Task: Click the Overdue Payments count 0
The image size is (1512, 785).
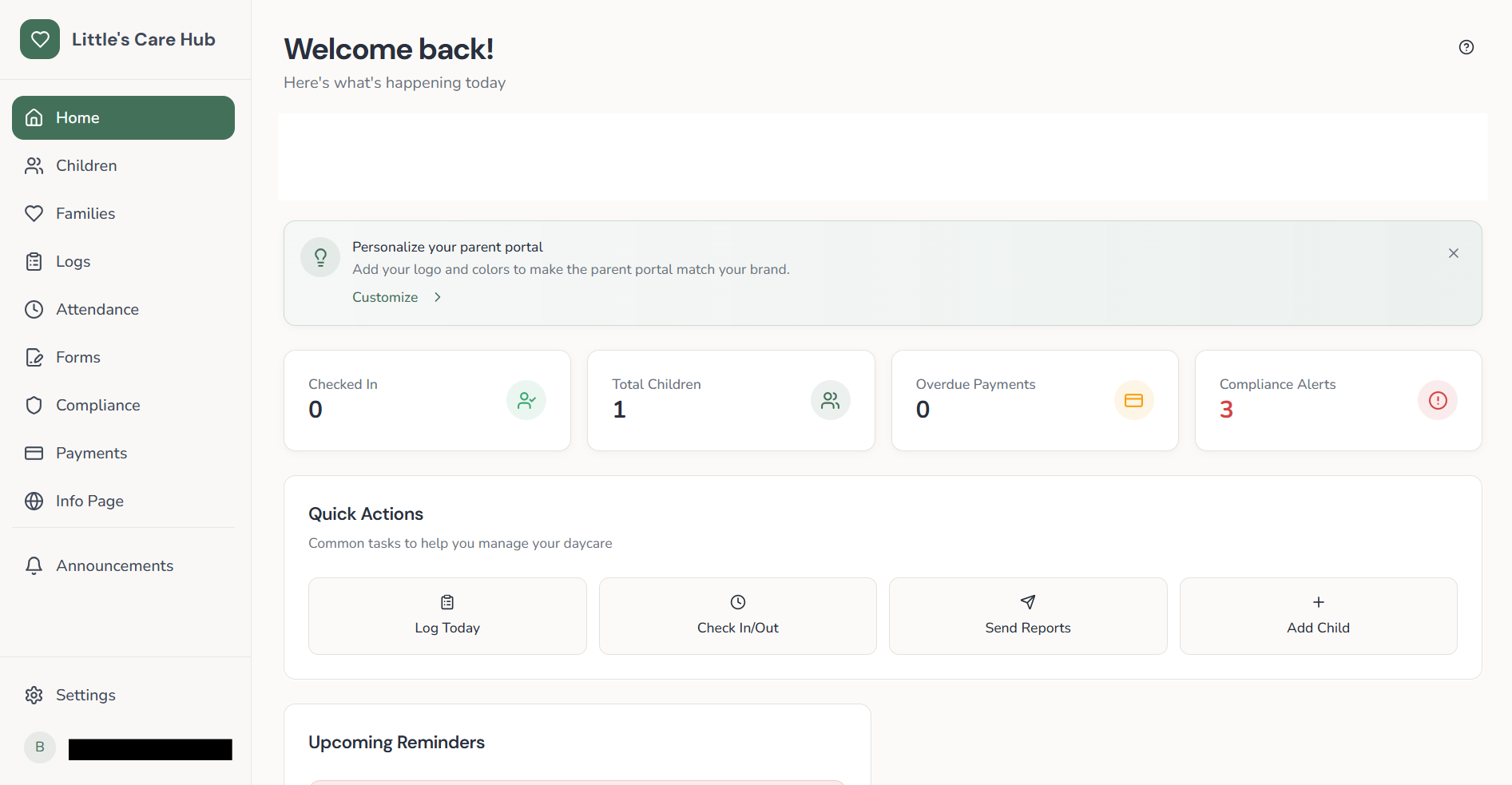Action: click(923, 410)
